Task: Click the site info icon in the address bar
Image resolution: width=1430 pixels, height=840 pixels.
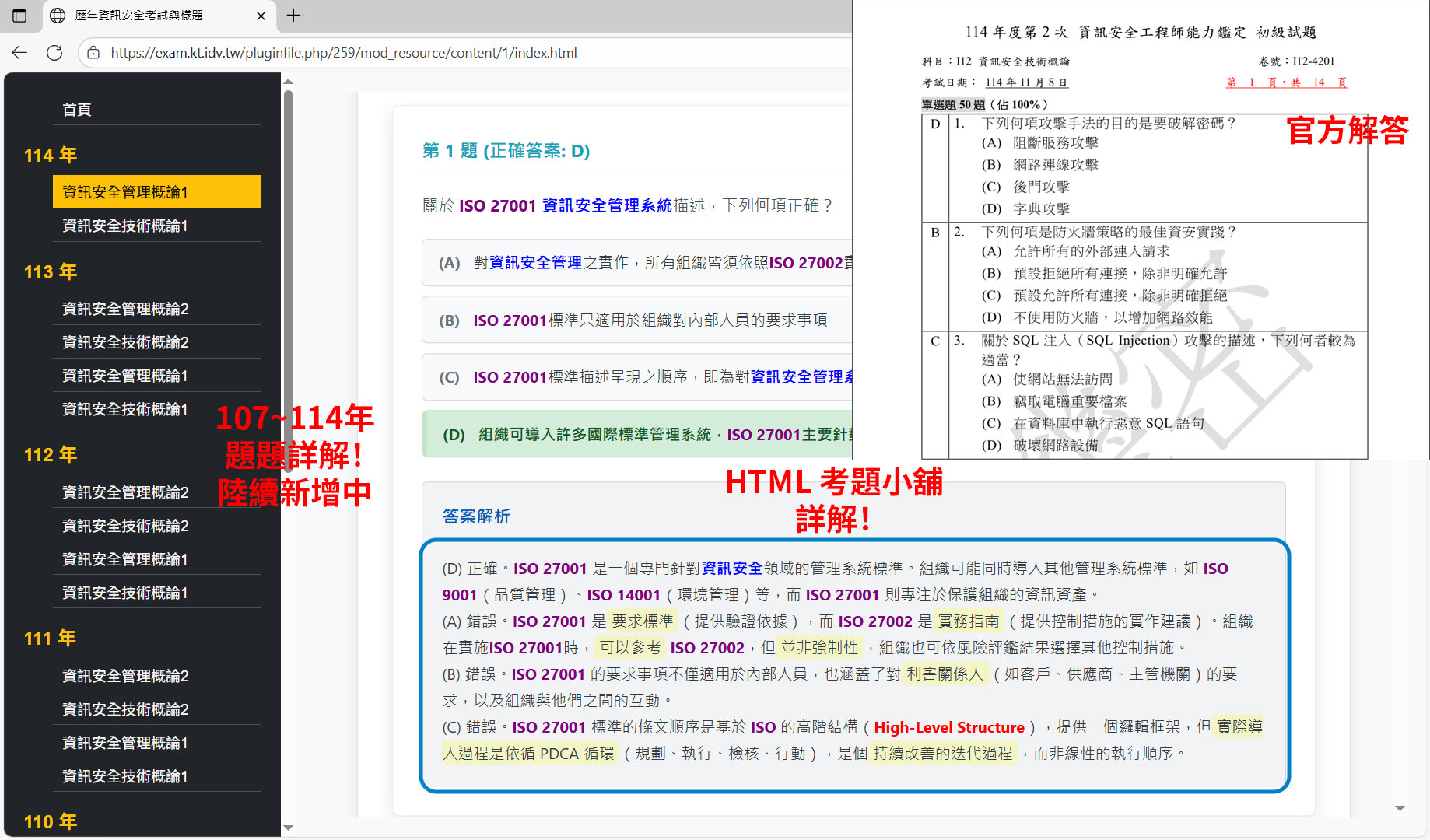Action: 93,53
